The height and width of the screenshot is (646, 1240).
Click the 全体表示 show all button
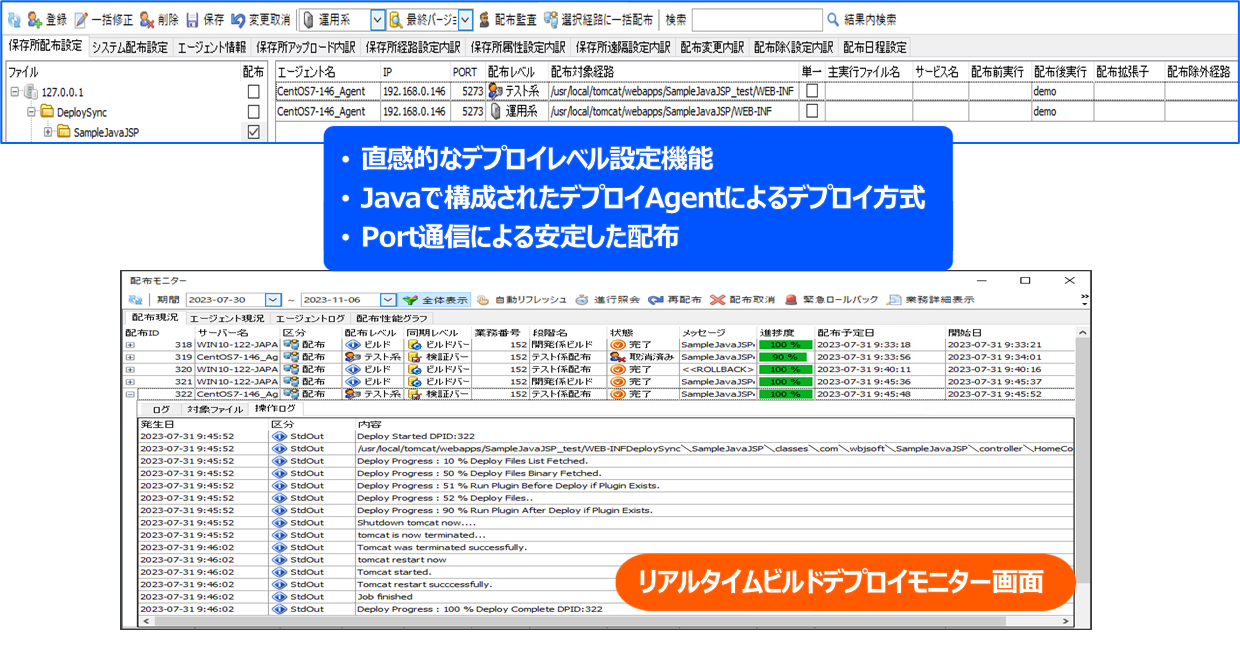click(x=435, y=299)
